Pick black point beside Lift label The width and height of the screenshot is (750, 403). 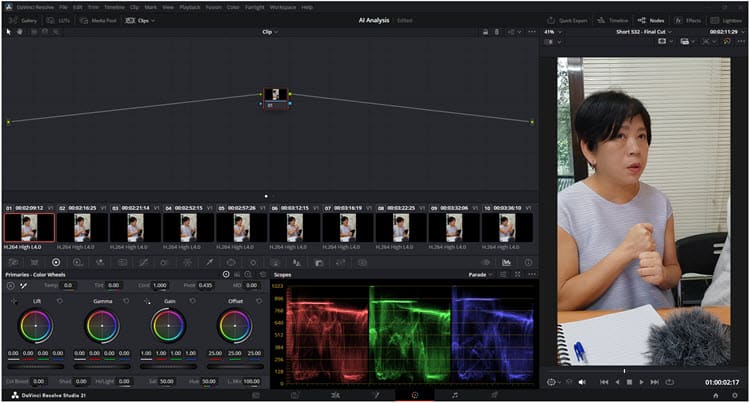(14, 301)
